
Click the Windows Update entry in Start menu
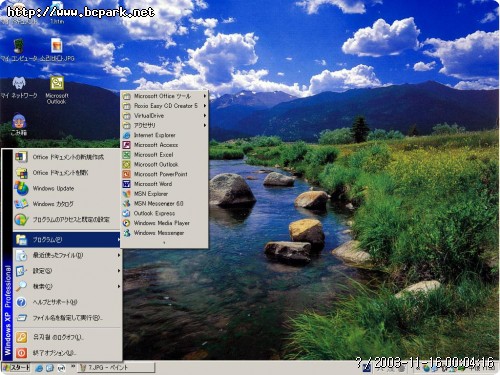[67, 188]
